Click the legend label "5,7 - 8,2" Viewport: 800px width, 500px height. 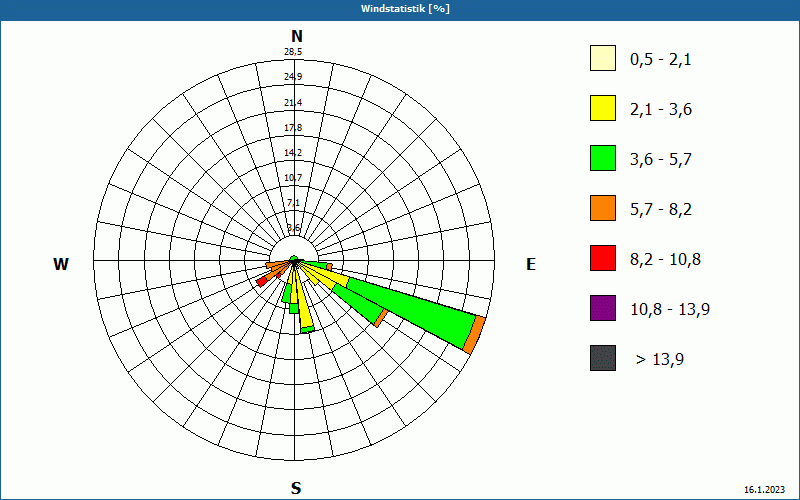(x=661, y=210)
